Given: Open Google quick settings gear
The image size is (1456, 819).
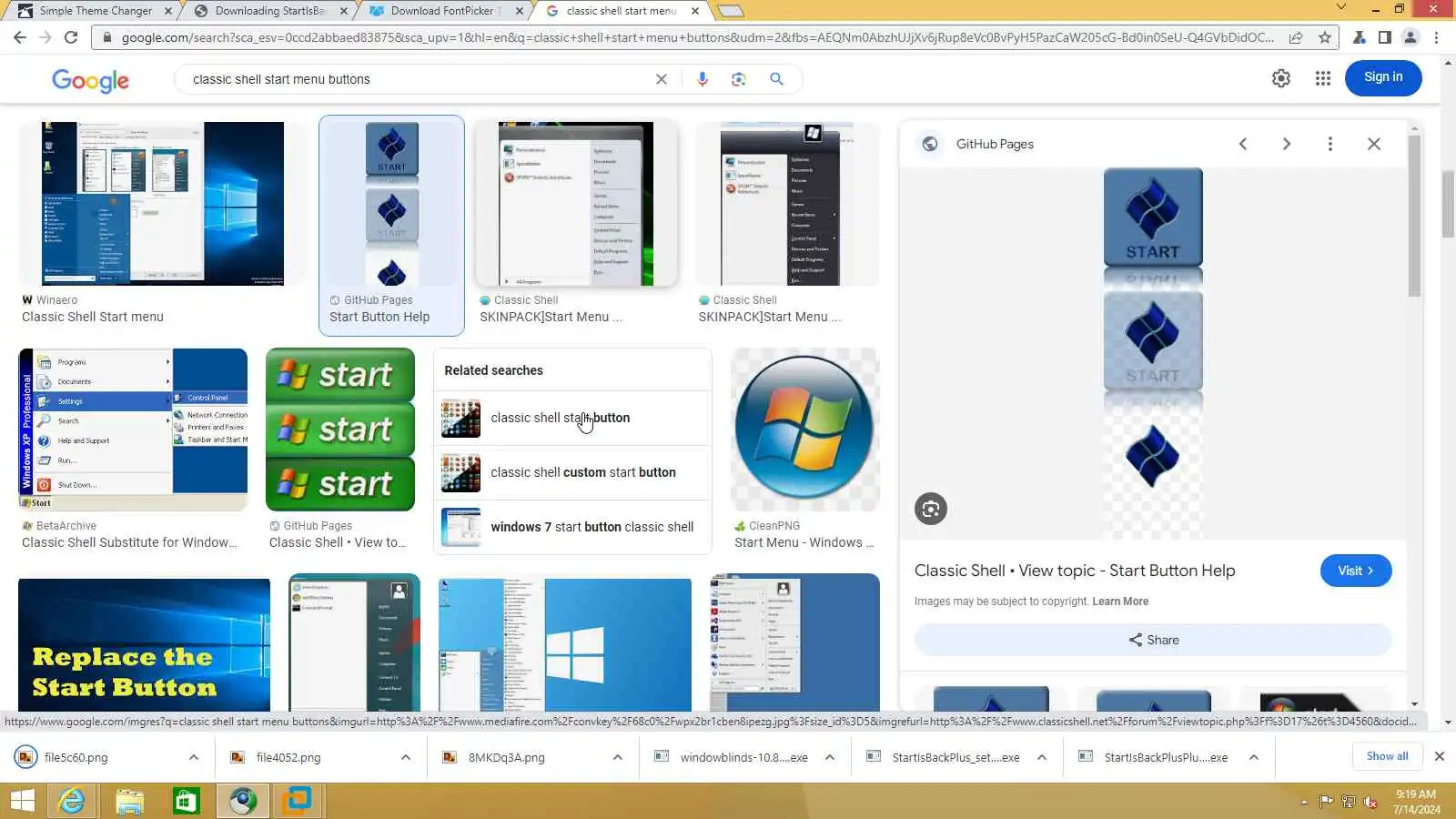Looking at the screenshot, I should coord(1281,78).
